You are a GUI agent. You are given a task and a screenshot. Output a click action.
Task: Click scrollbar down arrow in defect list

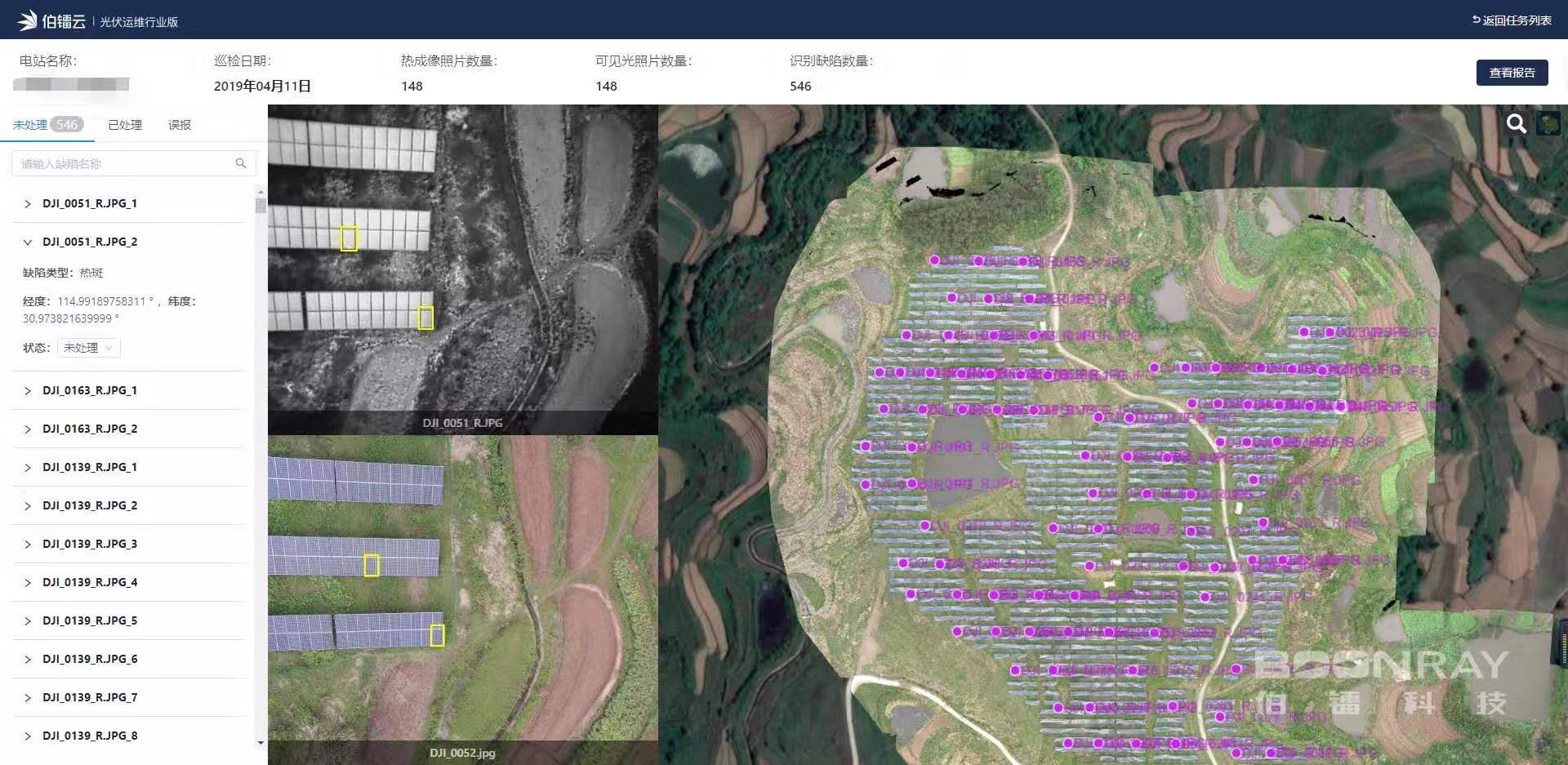(261, 742)
